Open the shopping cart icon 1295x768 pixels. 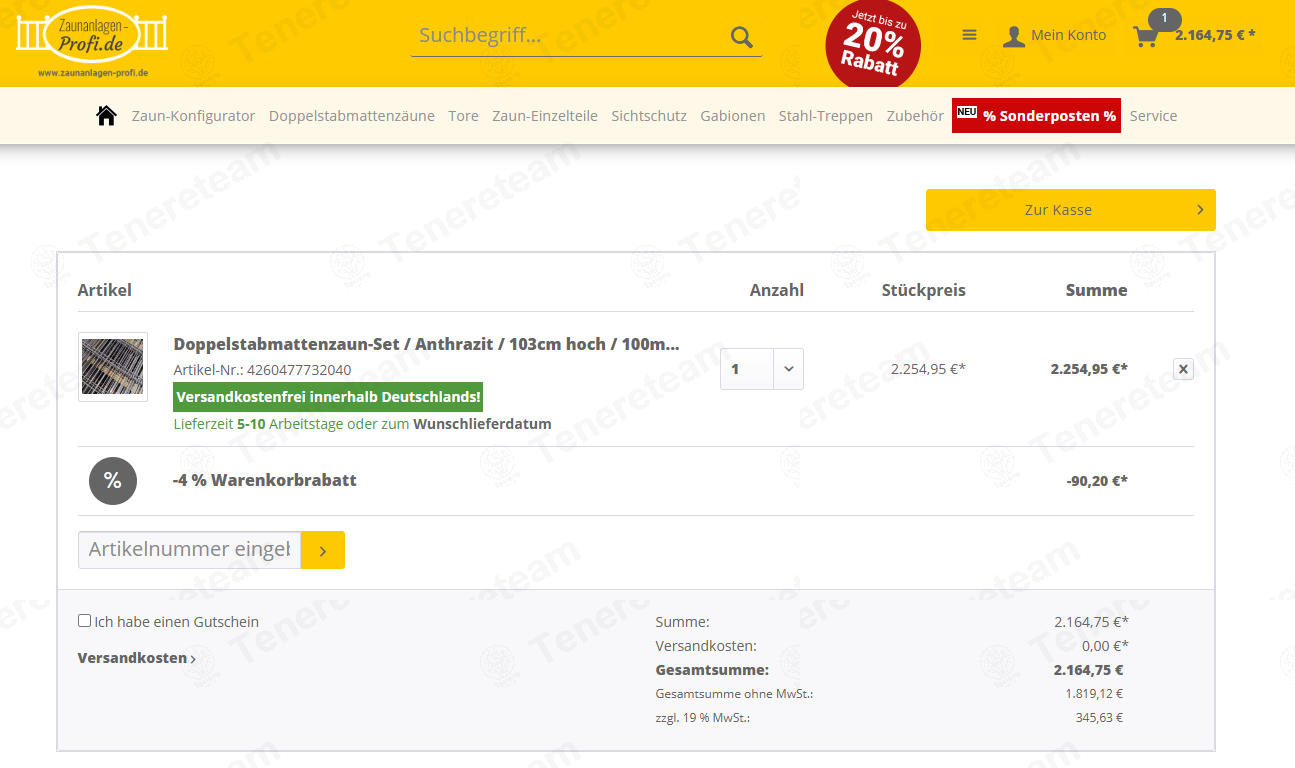(x=1145, y=37)
